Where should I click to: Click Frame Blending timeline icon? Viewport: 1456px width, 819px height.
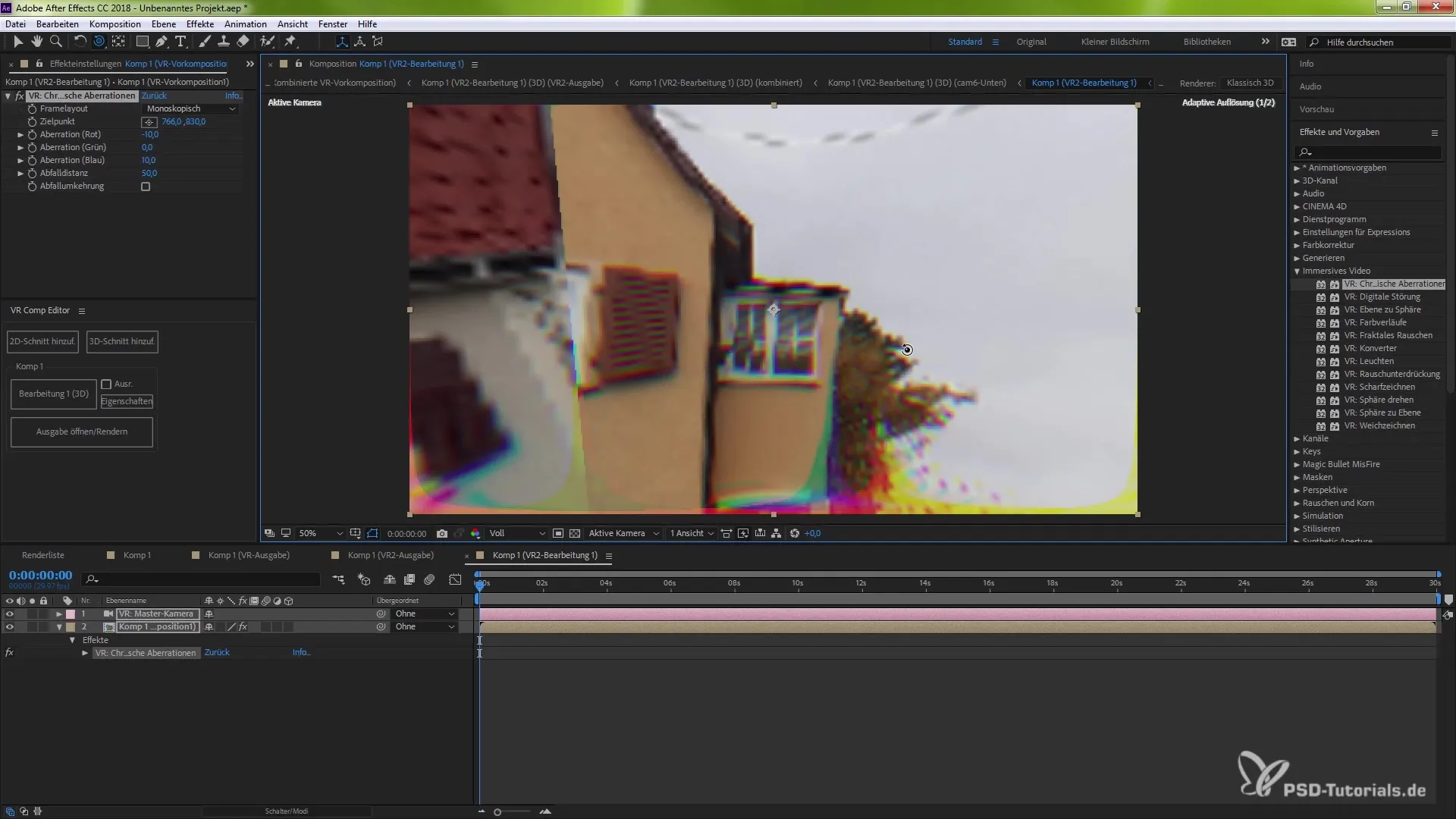tap(409, 579)
